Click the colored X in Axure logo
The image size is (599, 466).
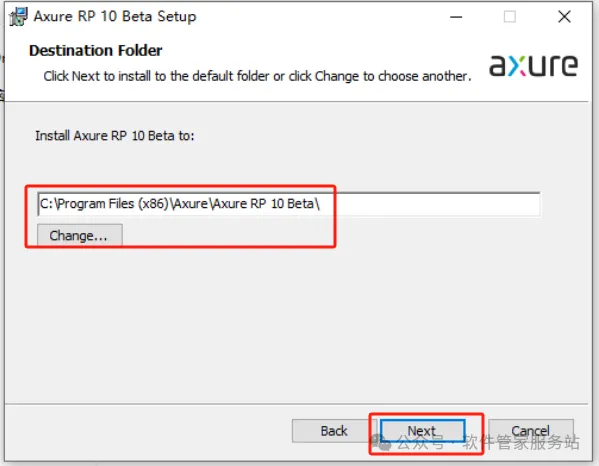(x=518, y=66)
